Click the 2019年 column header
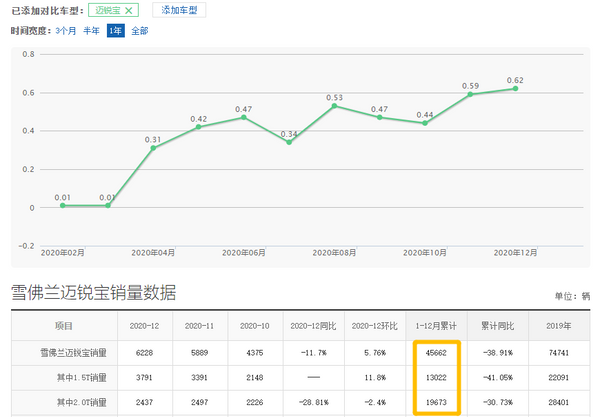 click(x=559, y=326)
